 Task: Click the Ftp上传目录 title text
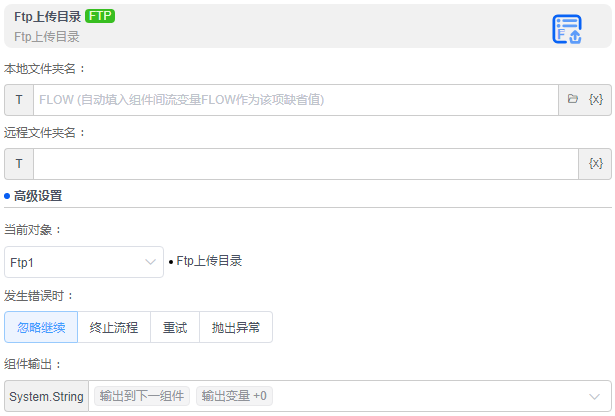coord(47,16)
